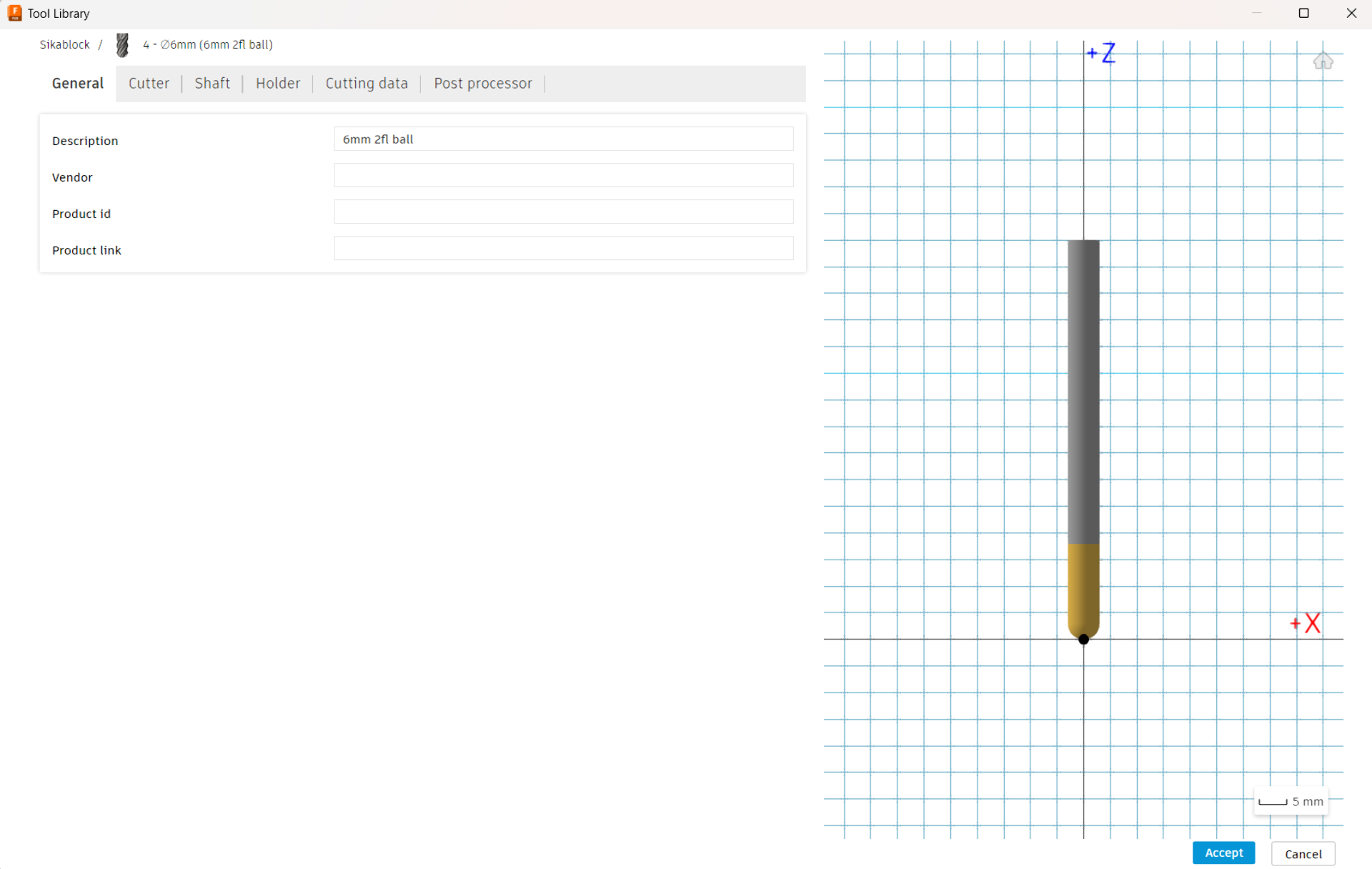
Task: Click into the Description field
Action: [x=563, y=139]
